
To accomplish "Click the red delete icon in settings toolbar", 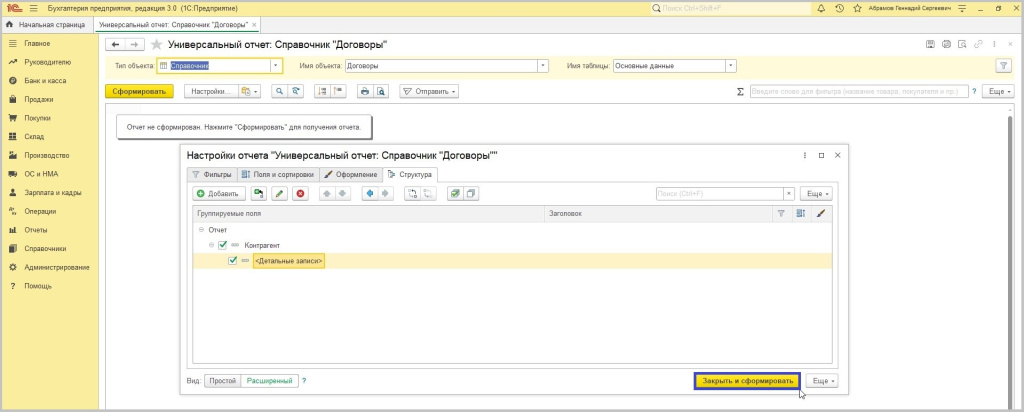I will point(300,193).
